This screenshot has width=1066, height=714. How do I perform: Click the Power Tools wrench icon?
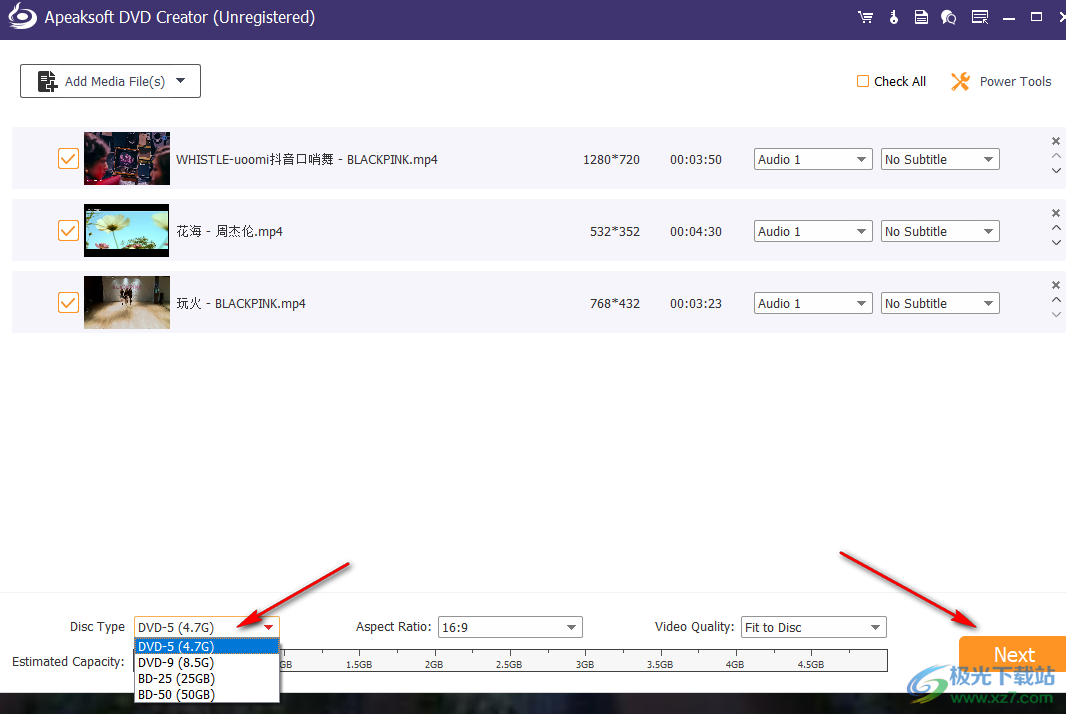click(960, 82)
